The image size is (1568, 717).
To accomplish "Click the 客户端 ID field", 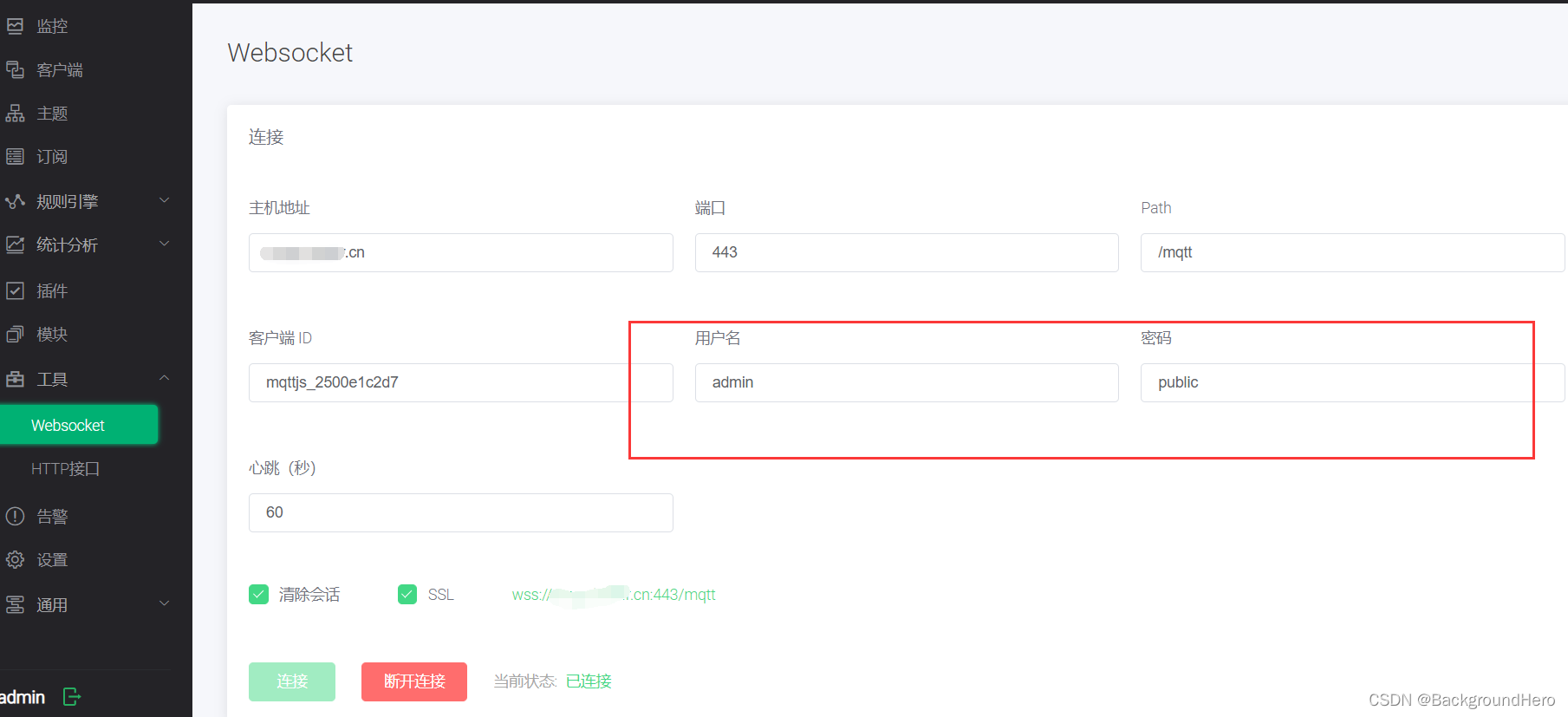I will [461, 382].
